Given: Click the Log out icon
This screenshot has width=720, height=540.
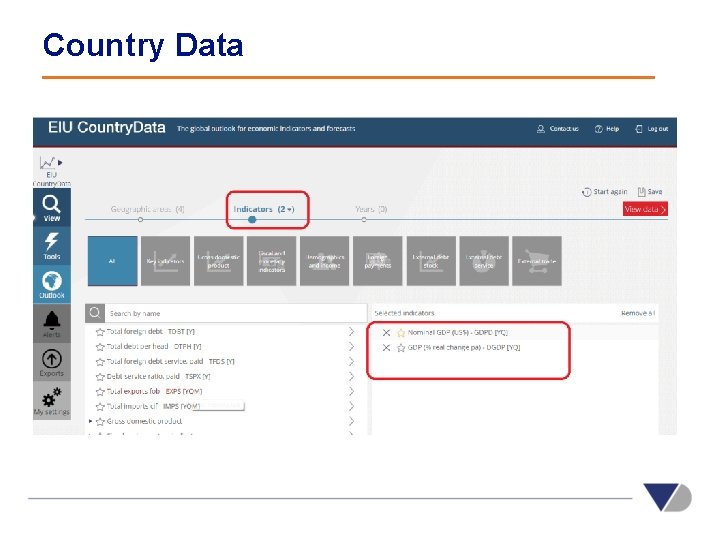Looking at the screenshot, I should pyautogui.click(x=639, y=129).
